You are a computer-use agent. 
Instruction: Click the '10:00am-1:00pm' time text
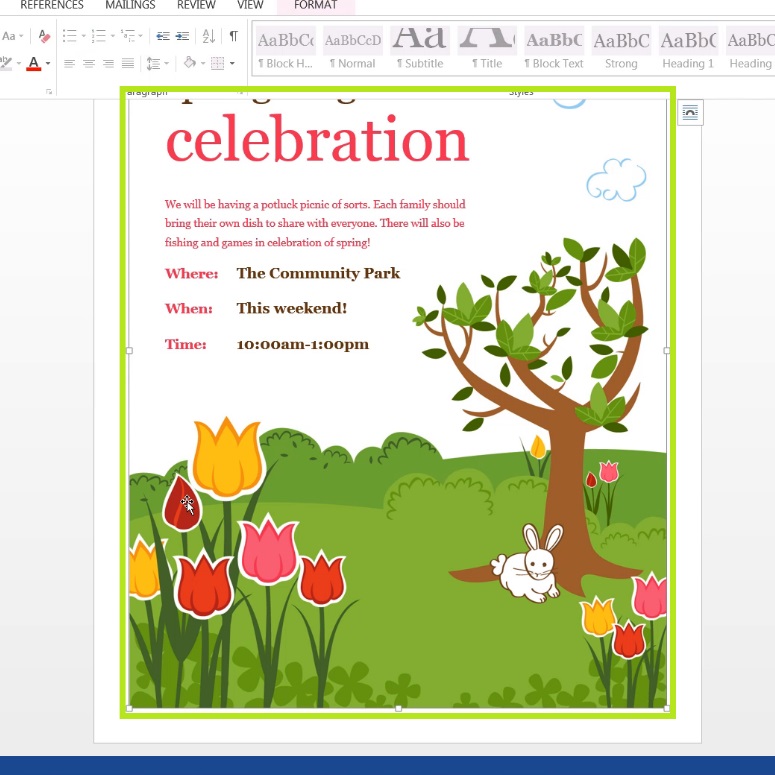click(302, 344)
